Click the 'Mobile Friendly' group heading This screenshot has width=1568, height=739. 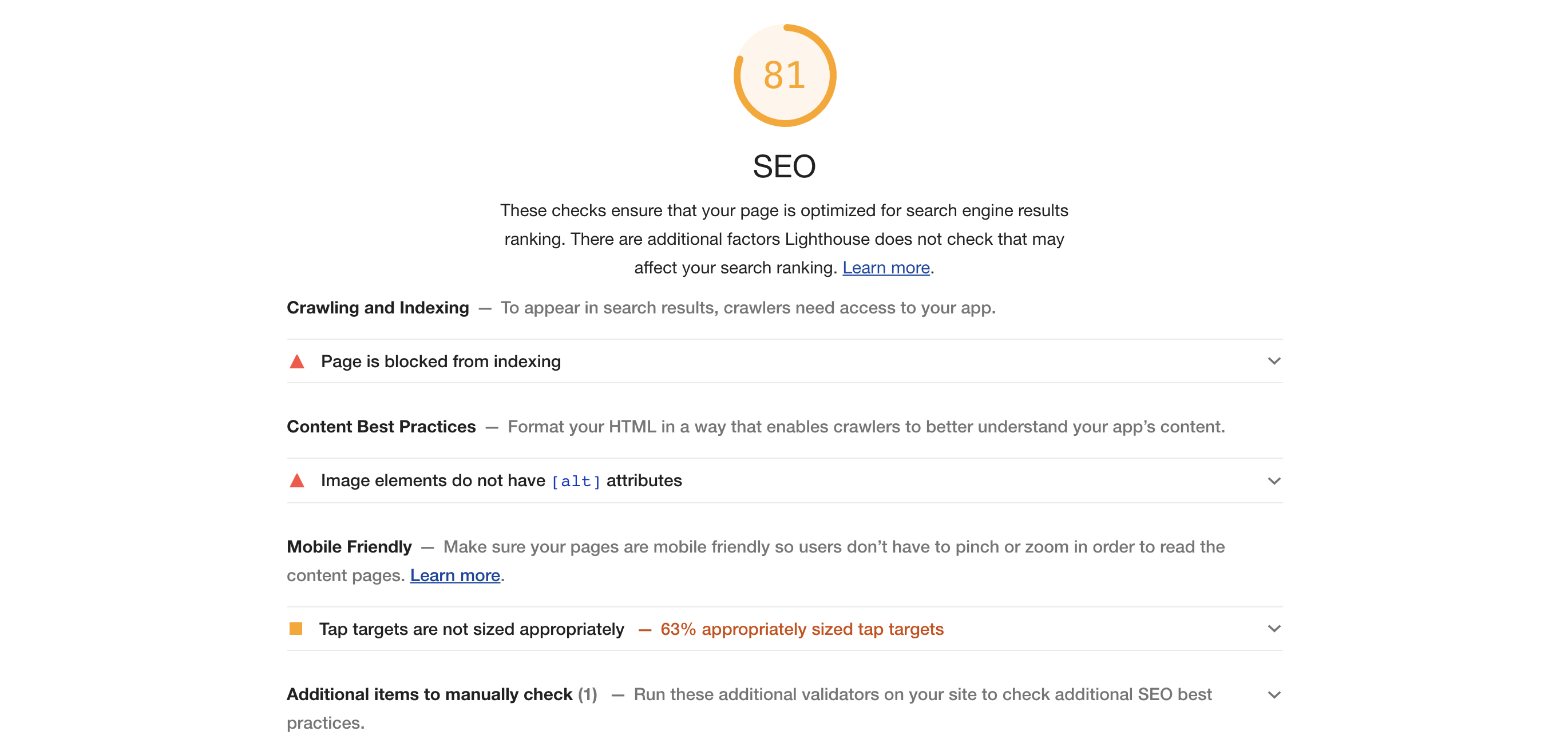(350, 547)
